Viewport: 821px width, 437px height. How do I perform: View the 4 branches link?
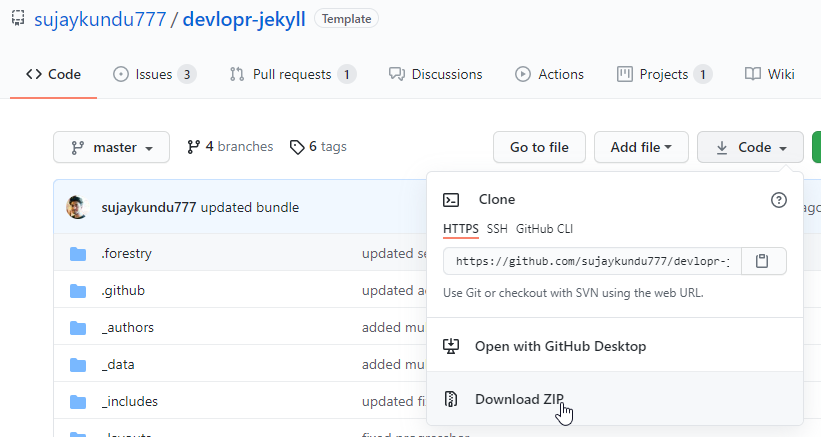coord(230,147)
